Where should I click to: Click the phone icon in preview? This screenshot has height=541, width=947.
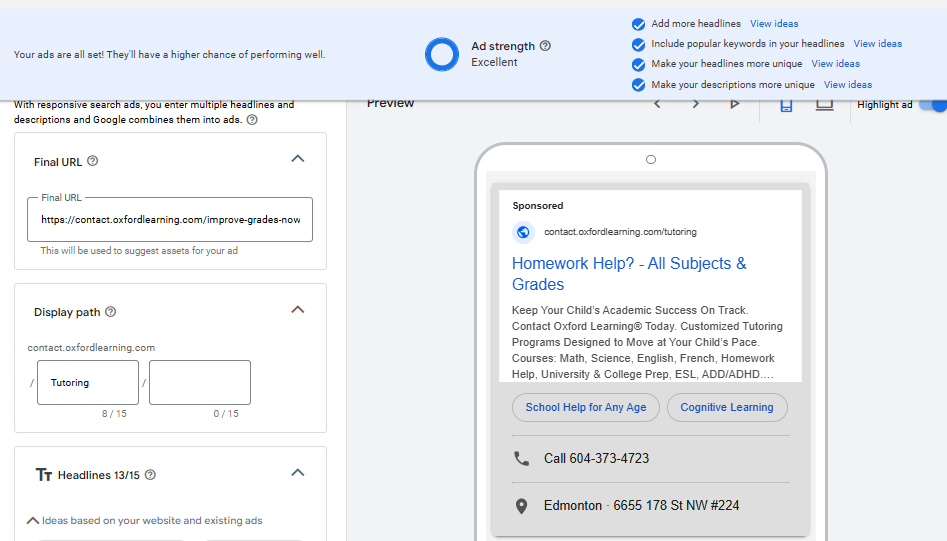tap(521, 458)
